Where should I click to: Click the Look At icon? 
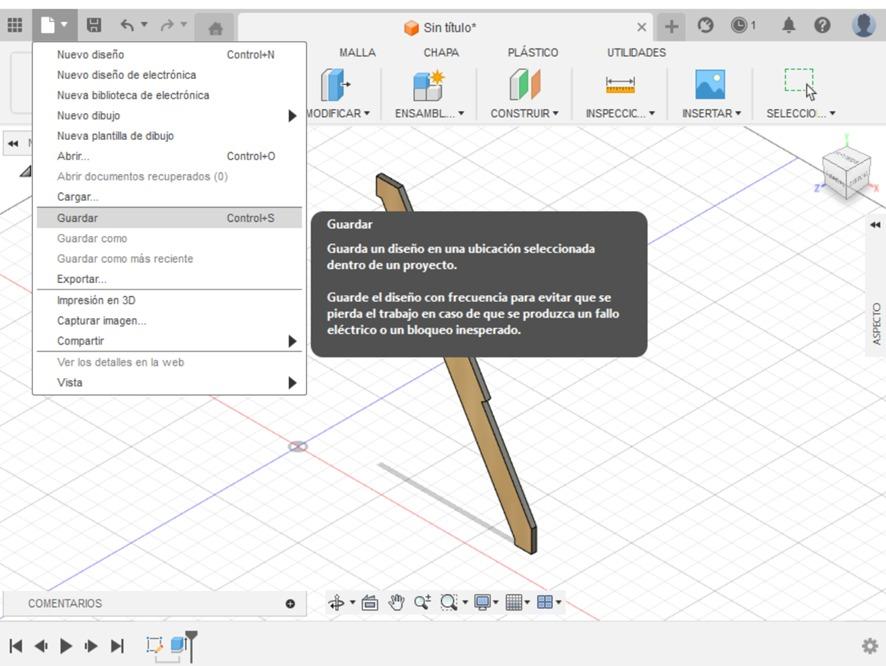370,603
